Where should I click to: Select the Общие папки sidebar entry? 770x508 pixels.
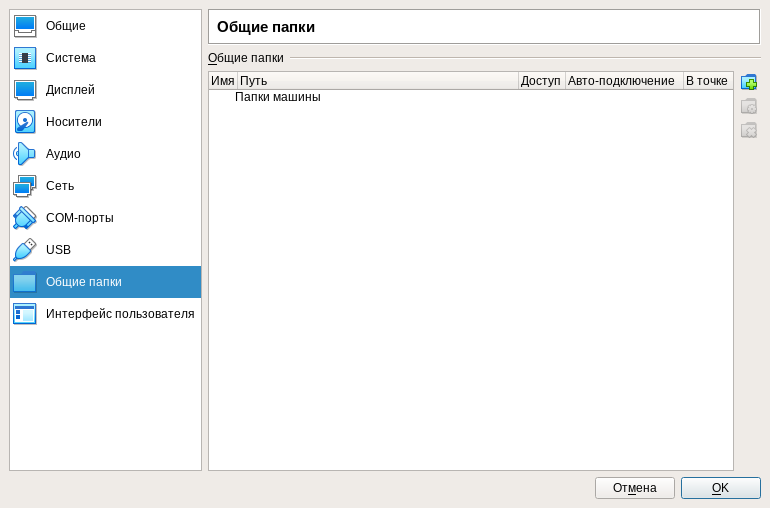106,282
